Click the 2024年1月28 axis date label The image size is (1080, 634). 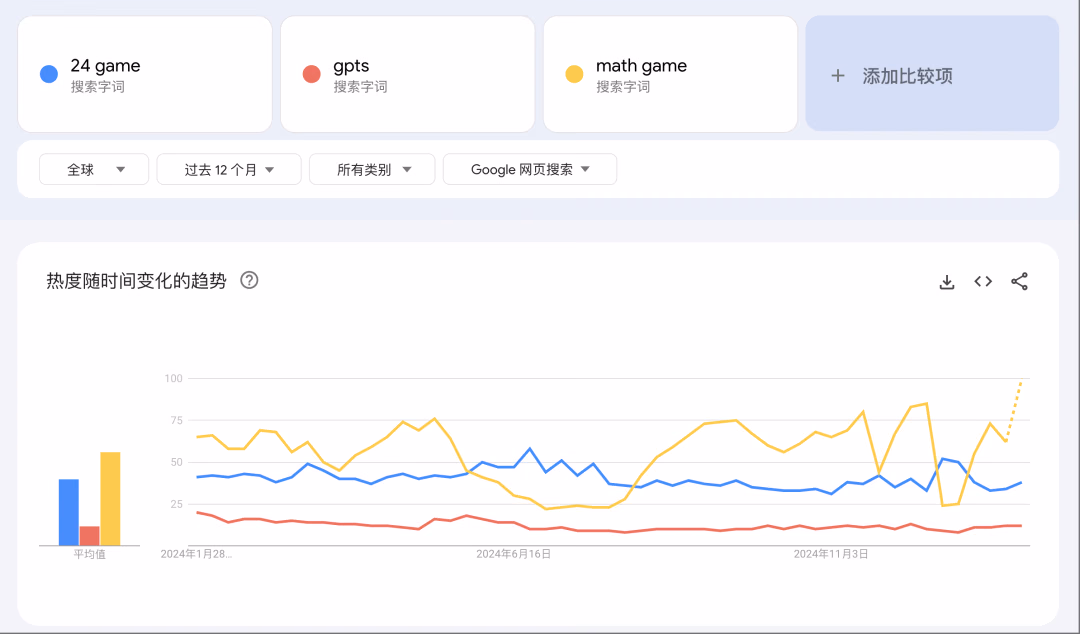[x=196, y=554]
